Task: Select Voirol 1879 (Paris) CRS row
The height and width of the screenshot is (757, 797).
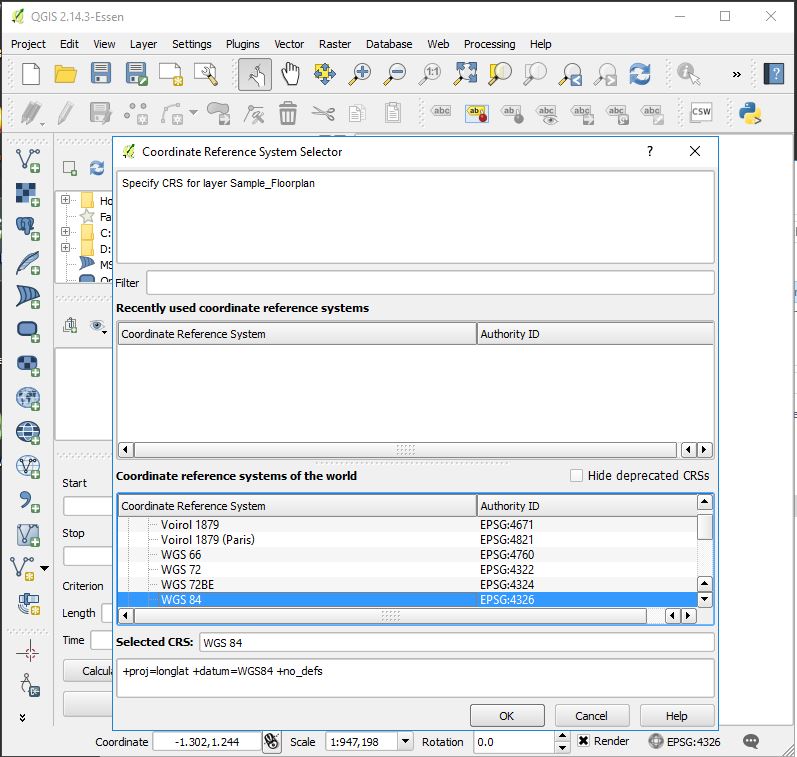Action: [x=407, y=539]
